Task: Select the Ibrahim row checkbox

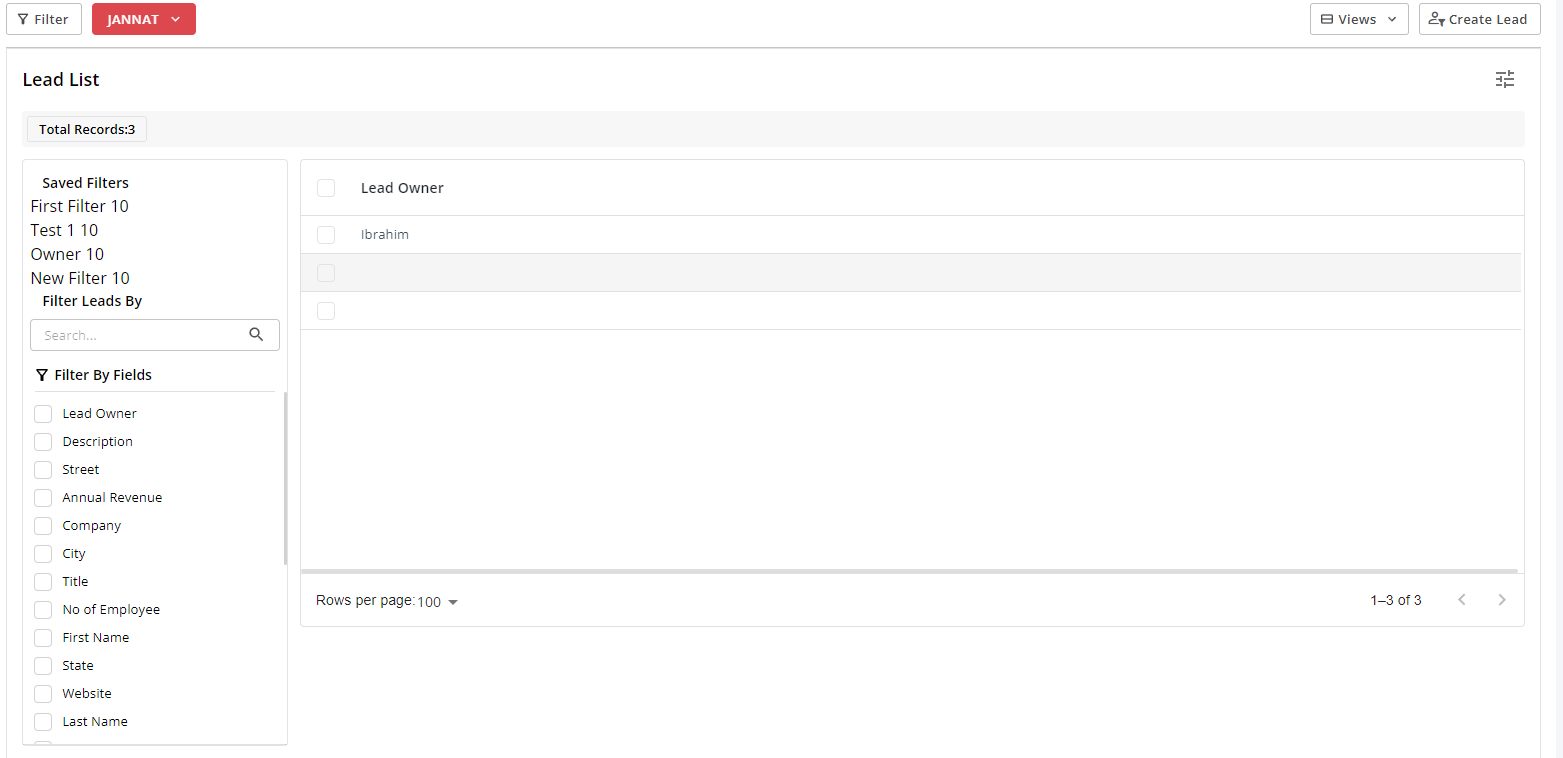Action: coord(326,235)
